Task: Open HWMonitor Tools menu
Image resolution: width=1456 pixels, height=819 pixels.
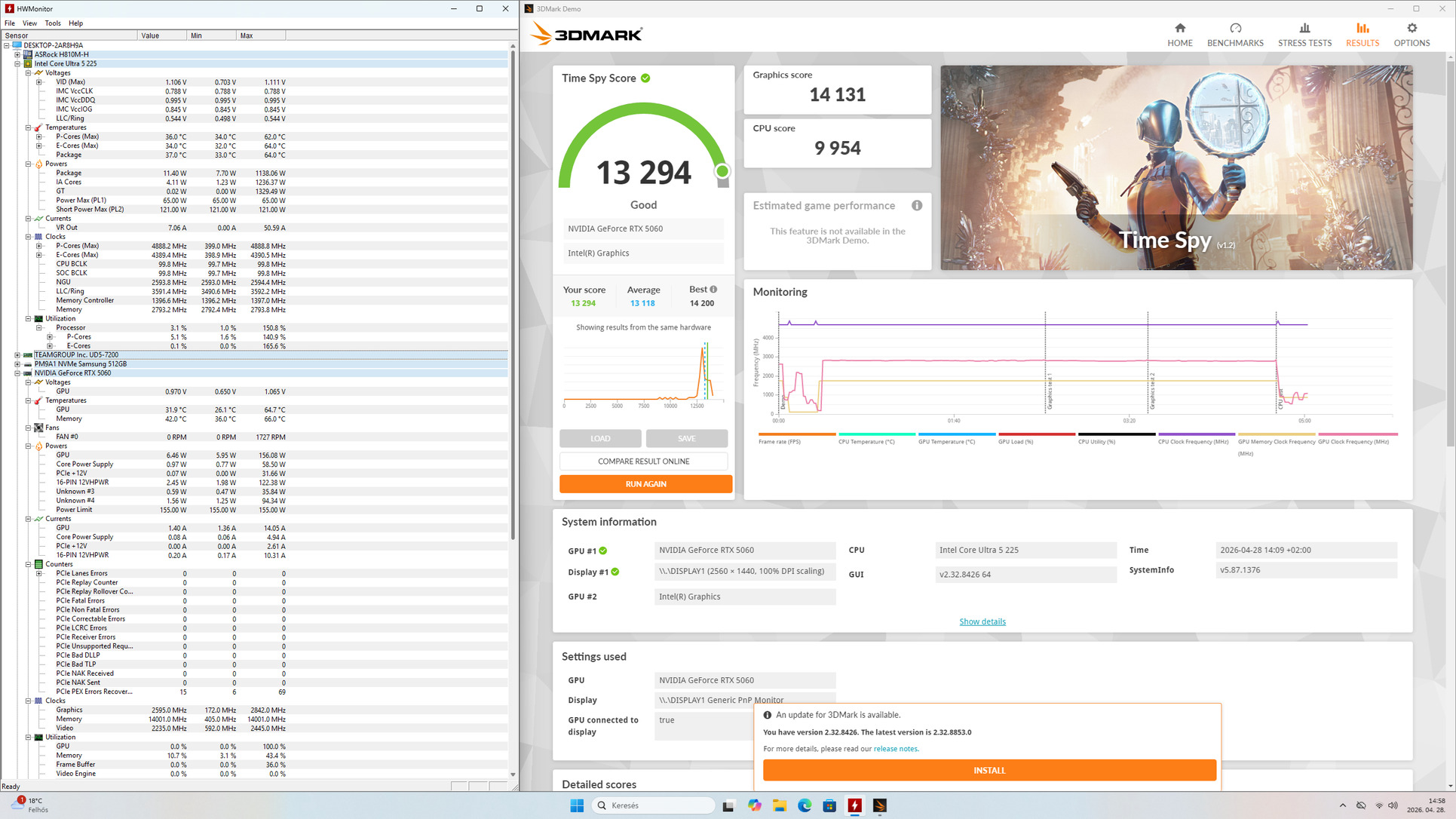Action: [x=53, y=23]
